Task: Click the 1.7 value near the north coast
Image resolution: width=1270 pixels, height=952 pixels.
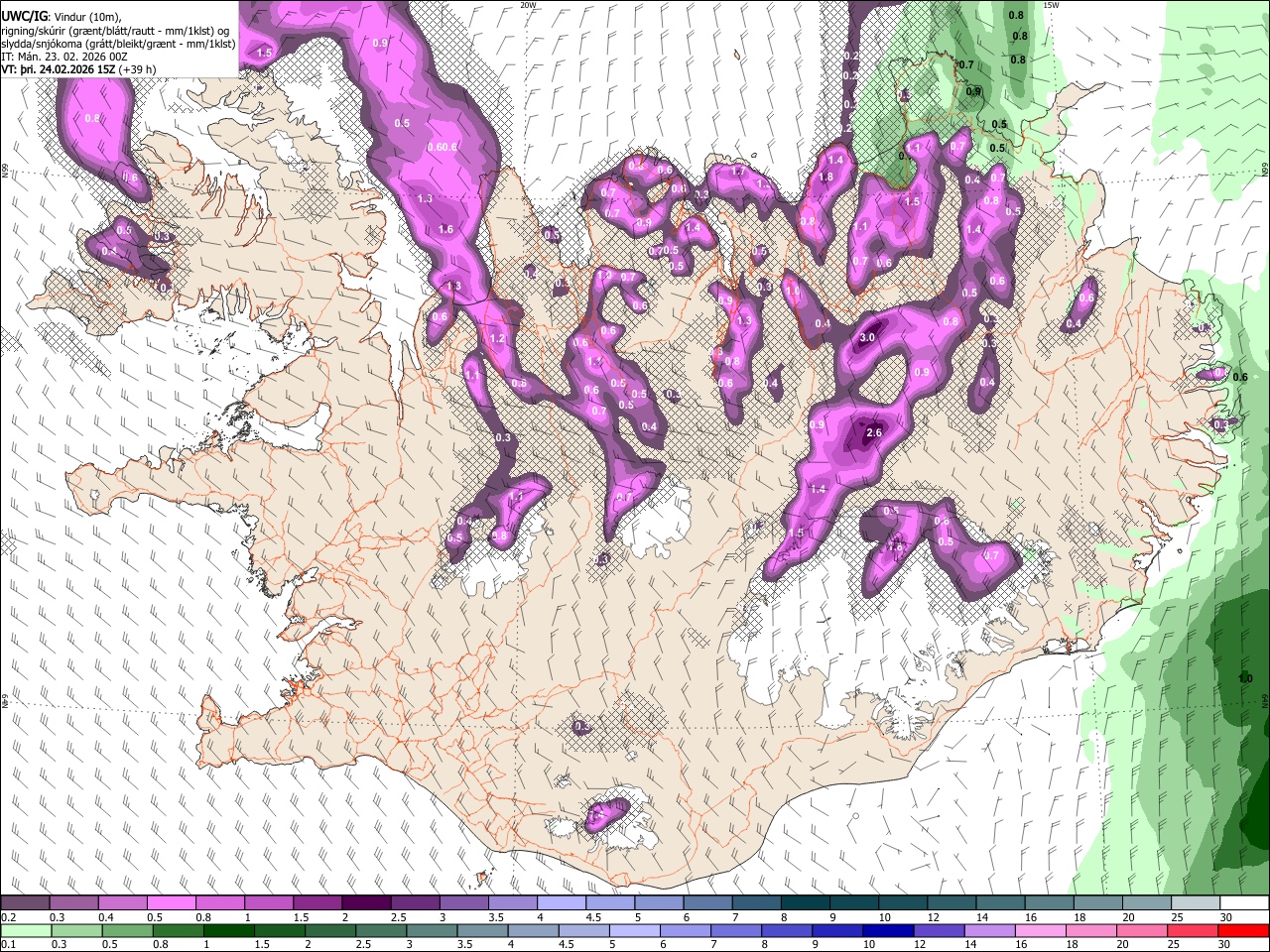Action: [x=738, y=172]
